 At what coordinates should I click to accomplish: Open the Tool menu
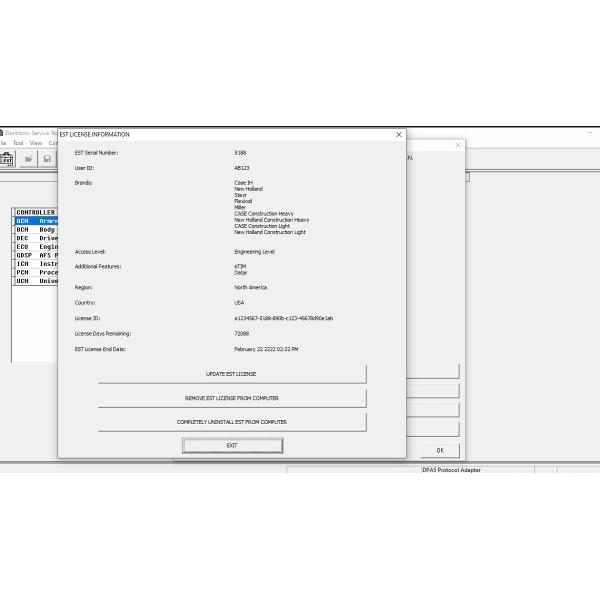coord(18,143)
